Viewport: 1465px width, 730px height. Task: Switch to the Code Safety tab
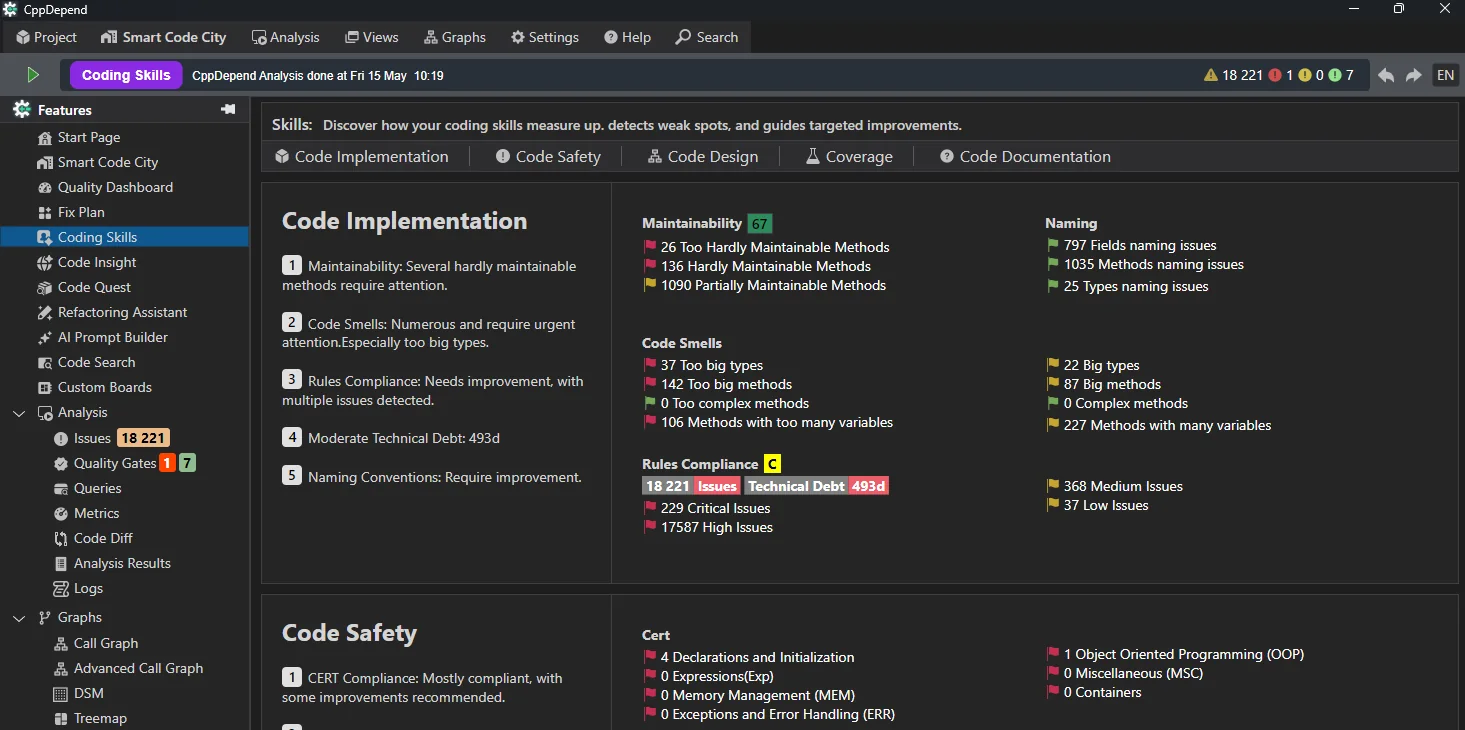click(x=549, y=156)
